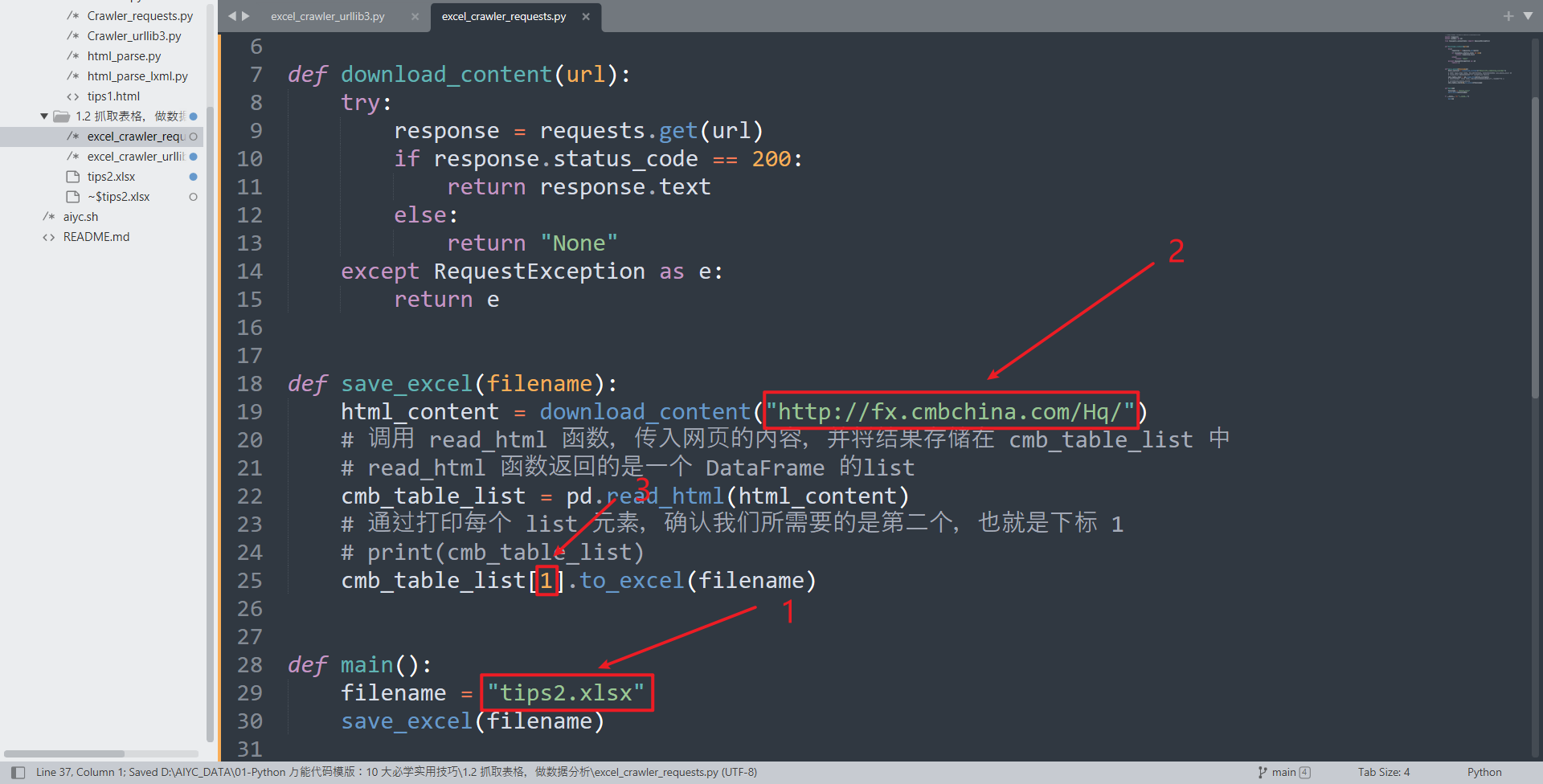Open git branch main in status bar
Viewport: 1543px width, 784px height.
tap(1284, 772)
